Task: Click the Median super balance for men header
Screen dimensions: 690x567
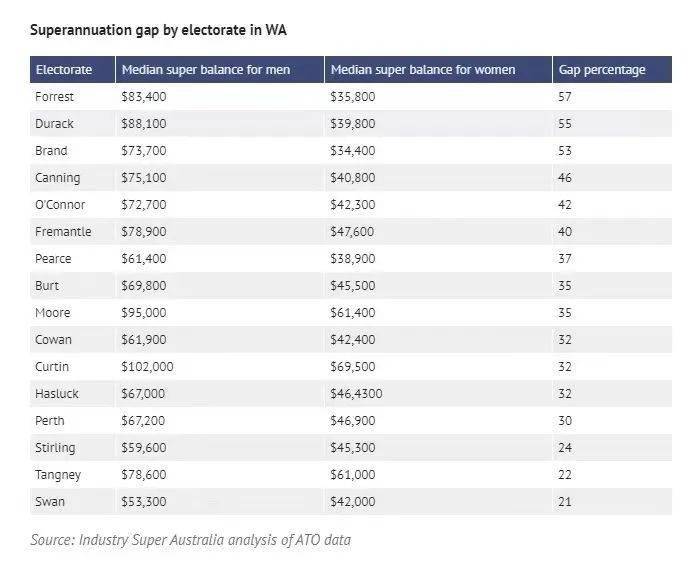Action: coord(206,70)
